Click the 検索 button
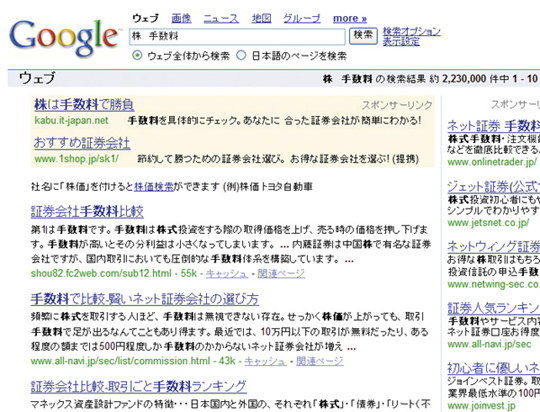Viewport: 540px width, 412px height. (363, 36)
